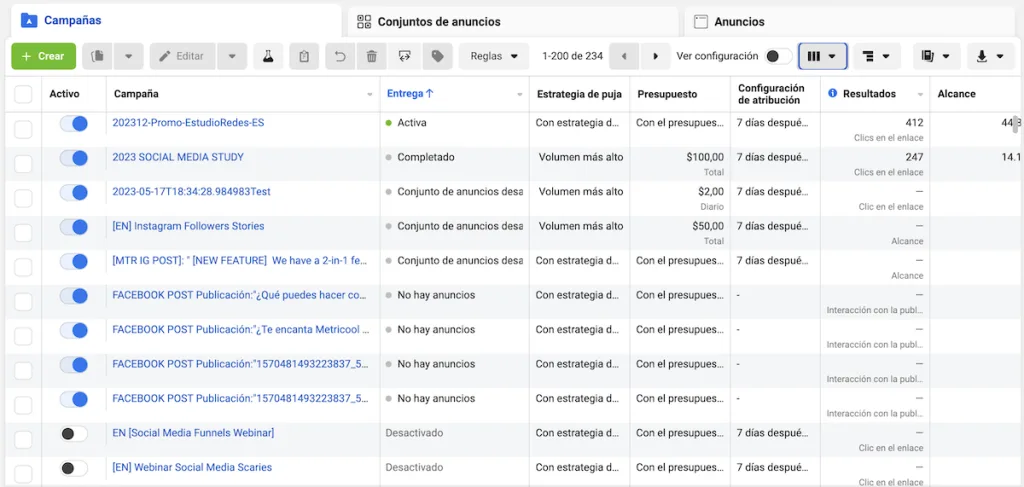
Task: Go to next page arrow
Action: point(655,56)
